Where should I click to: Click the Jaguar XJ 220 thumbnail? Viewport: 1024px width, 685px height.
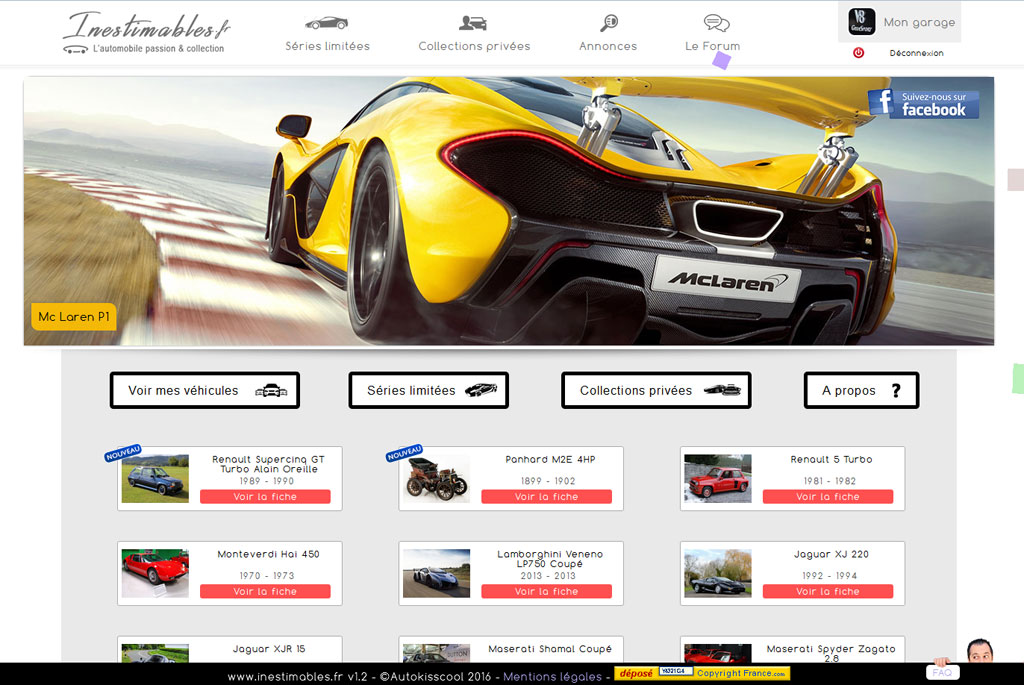(718, 573)
